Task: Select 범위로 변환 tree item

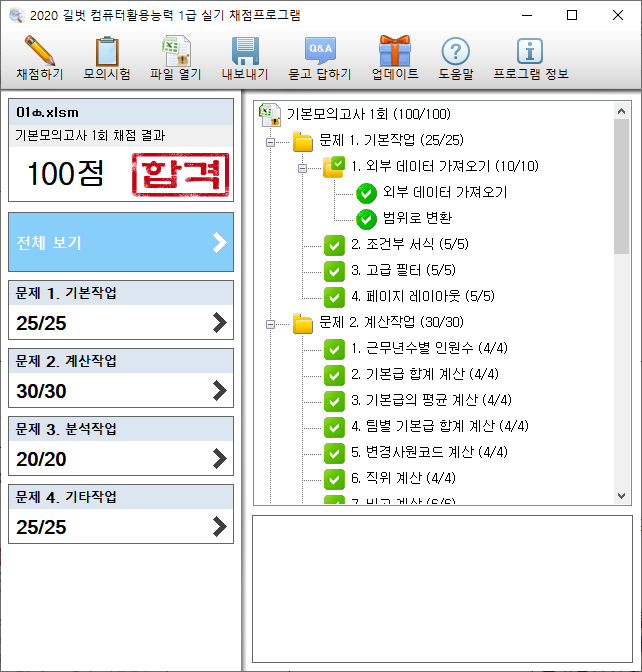Action: tap(417, 218)
